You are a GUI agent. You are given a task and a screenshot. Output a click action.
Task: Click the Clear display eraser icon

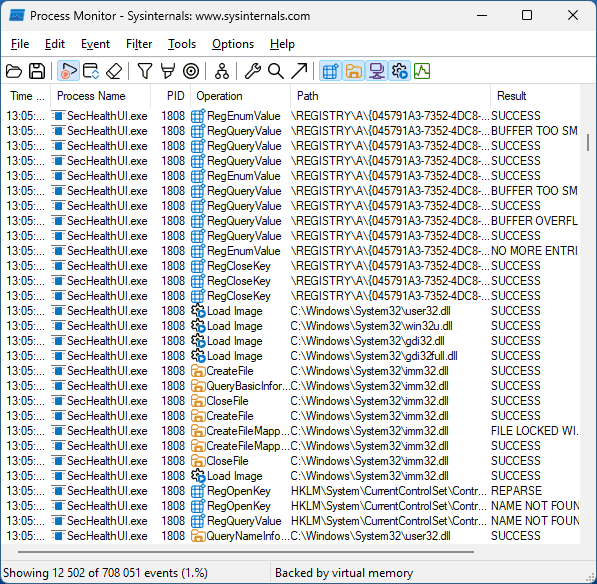(x=114, y=71)
